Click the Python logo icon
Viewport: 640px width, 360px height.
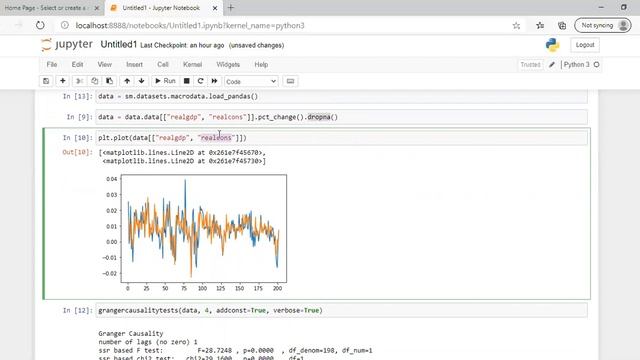tap(552, 45)
